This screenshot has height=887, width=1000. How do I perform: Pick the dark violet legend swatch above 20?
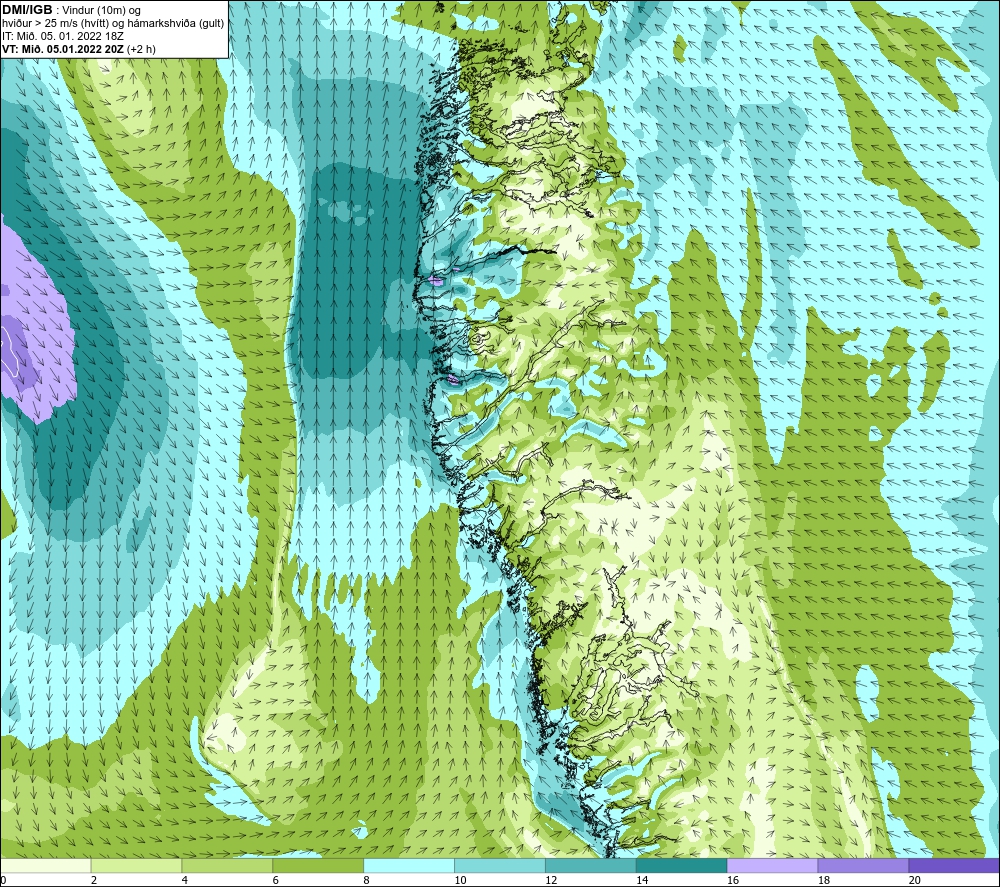[x=954, y=865]
